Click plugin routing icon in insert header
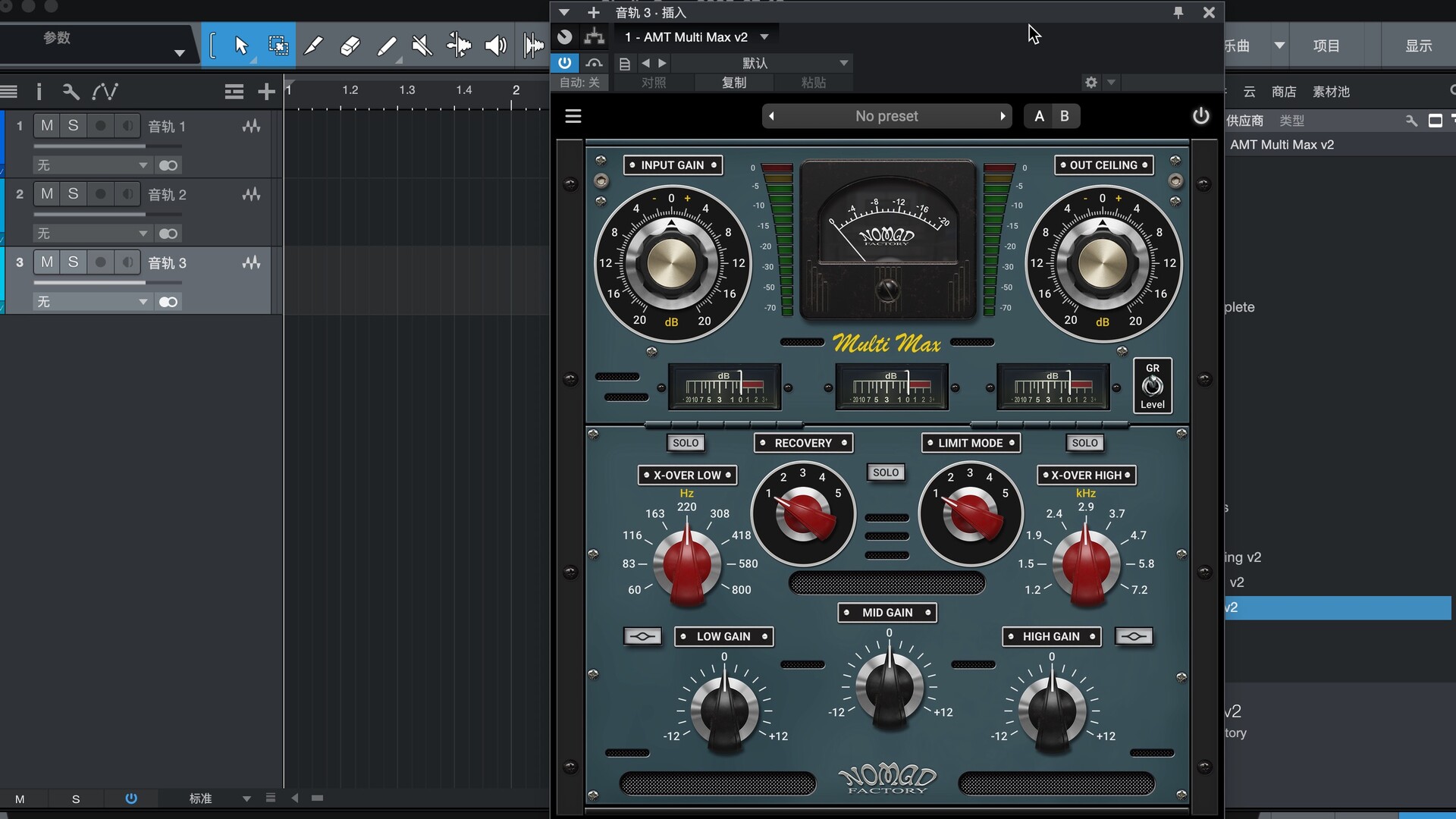 coord(594,36)
